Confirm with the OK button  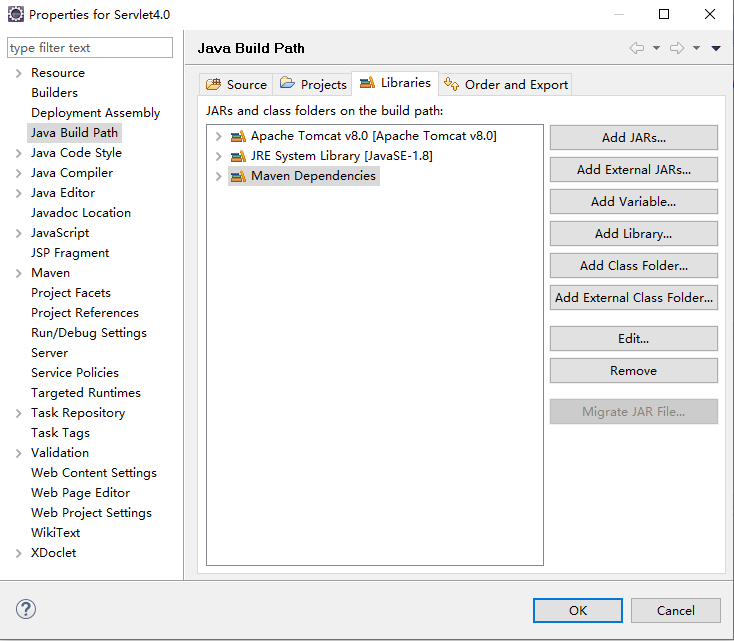click(x=578, y=610)
